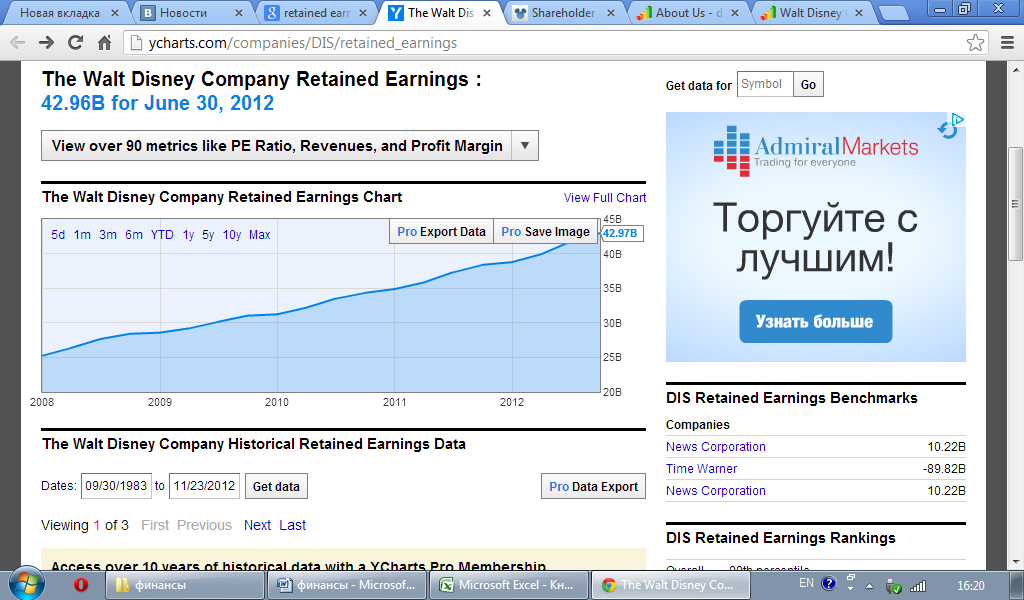Click the Pro Save Image button
This screenshot has height=600, width=1024.
pos(545,232)
